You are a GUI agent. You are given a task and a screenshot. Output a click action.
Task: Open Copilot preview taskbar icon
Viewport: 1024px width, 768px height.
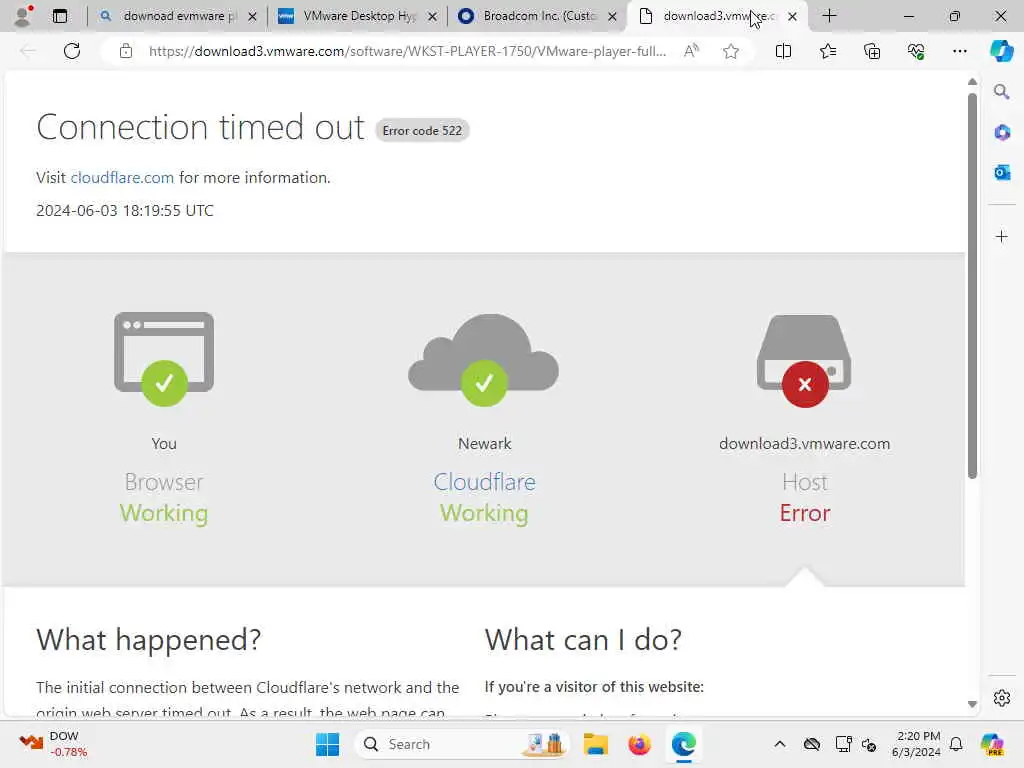pyautogui.click(x=992, y=744)
